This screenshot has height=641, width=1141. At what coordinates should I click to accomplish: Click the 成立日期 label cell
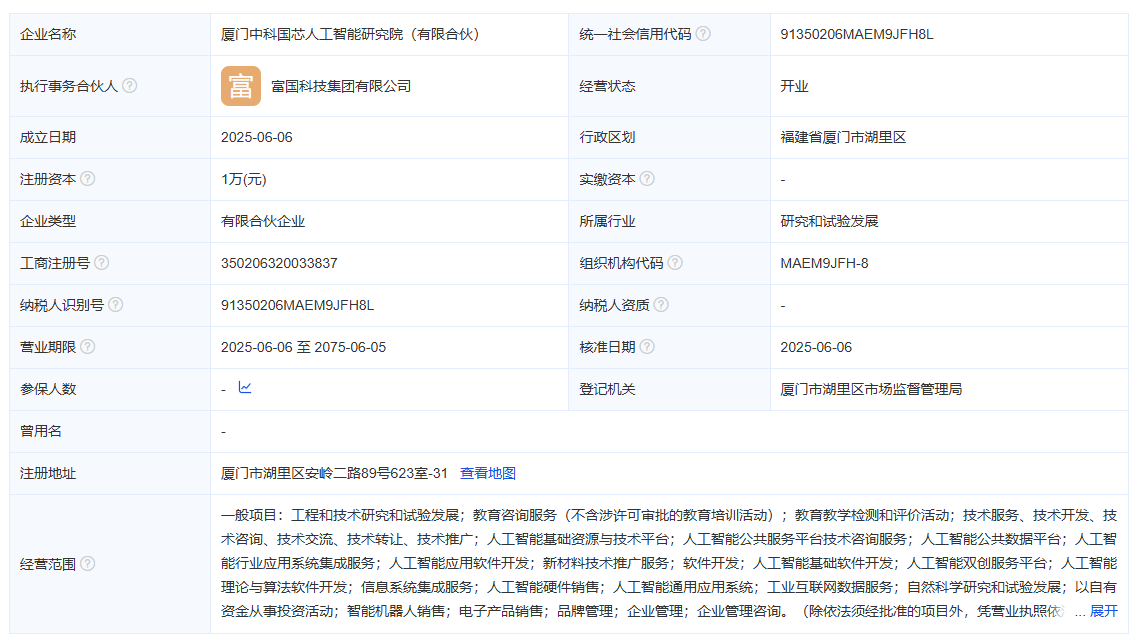[110, 138]
